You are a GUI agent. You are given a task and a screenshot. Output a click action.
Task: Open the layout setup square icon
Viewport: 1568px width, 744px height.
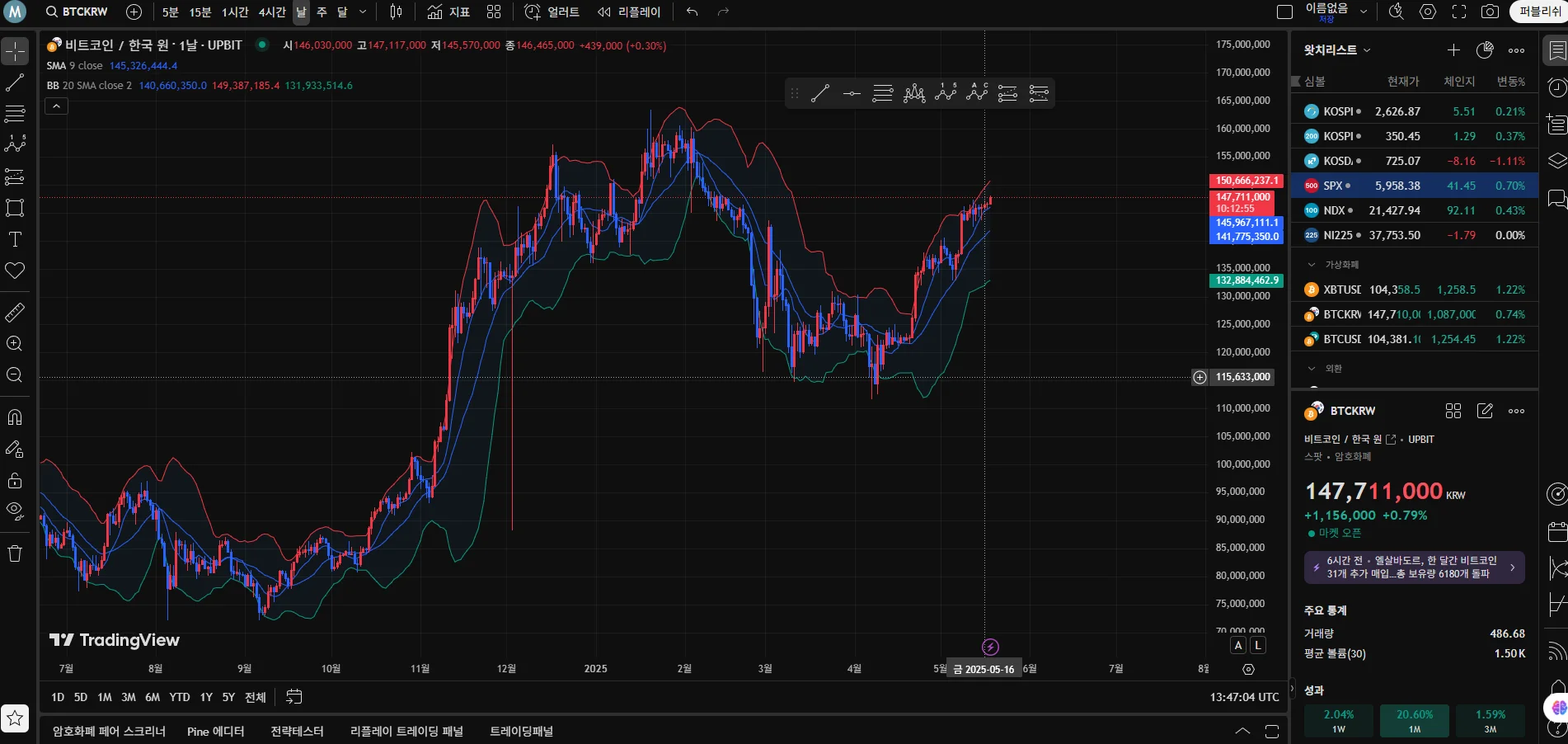click(x=1284, y=12)
